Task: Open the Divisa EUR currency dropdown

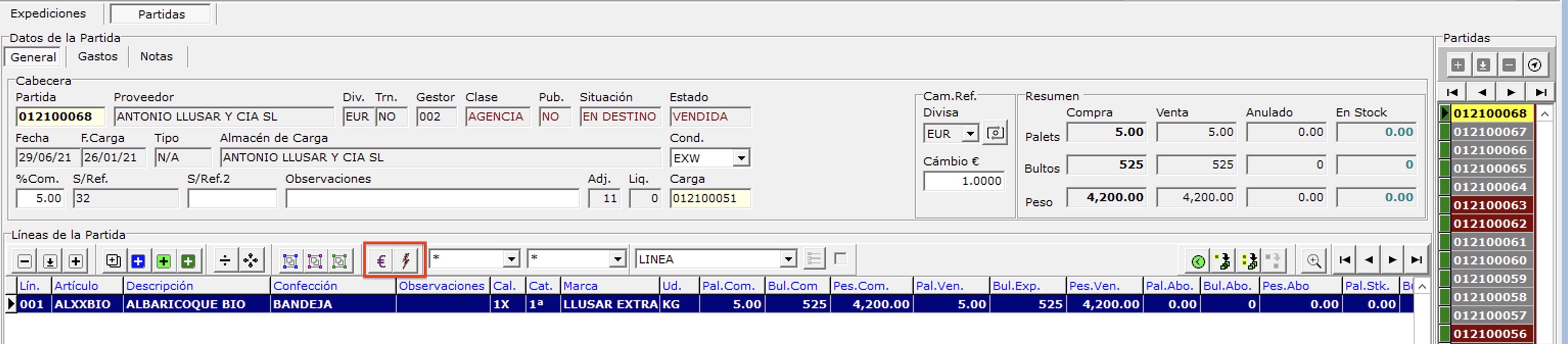Action: click(970, 134)
